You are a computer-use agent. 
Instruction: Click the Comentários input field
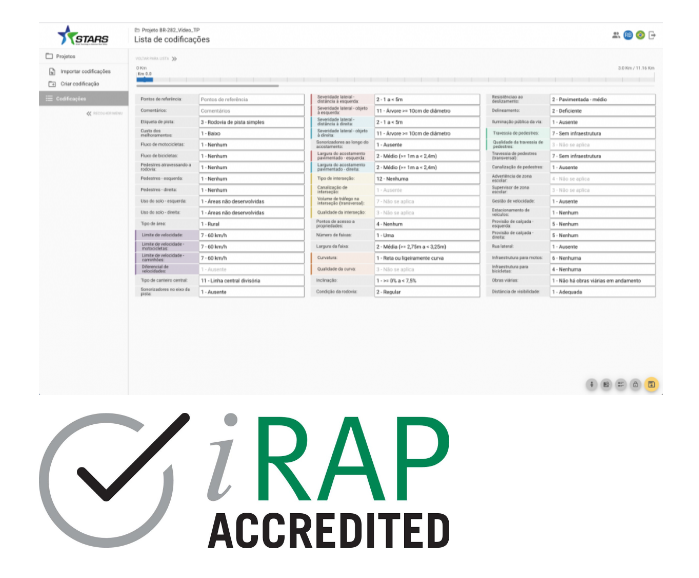tap(251, 111)
